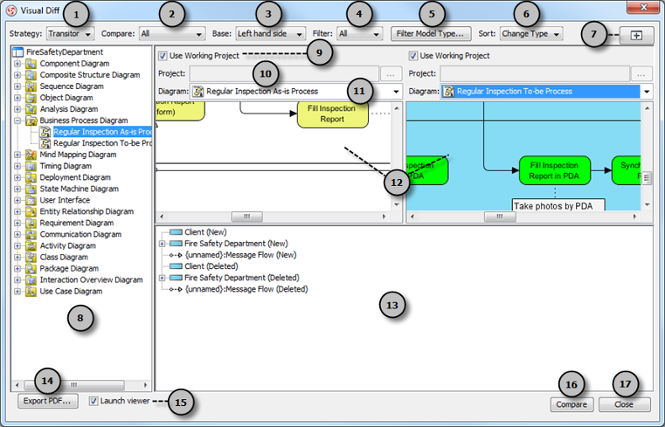Expand the Class Diagram node

pos(17,257)
